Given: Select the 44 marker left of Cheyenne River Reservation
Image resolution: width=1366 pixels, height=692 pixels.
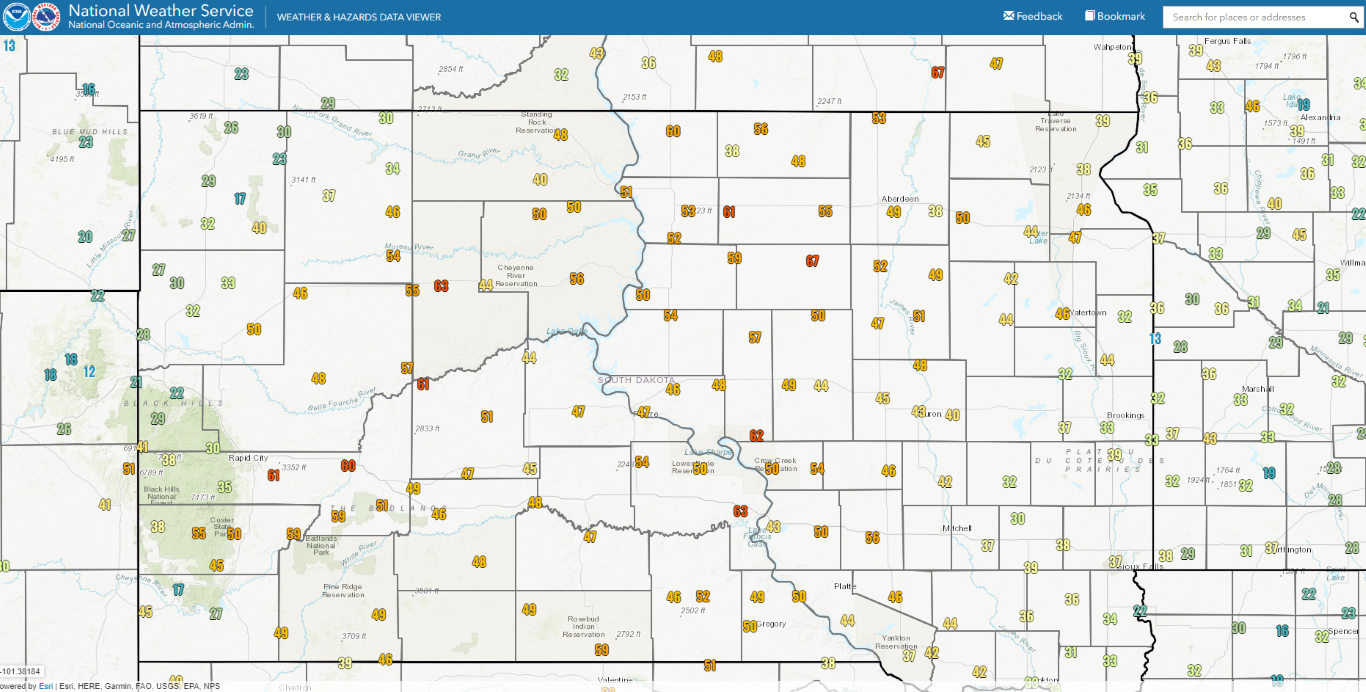Looking at the screenshot, I should coord(486,285).
